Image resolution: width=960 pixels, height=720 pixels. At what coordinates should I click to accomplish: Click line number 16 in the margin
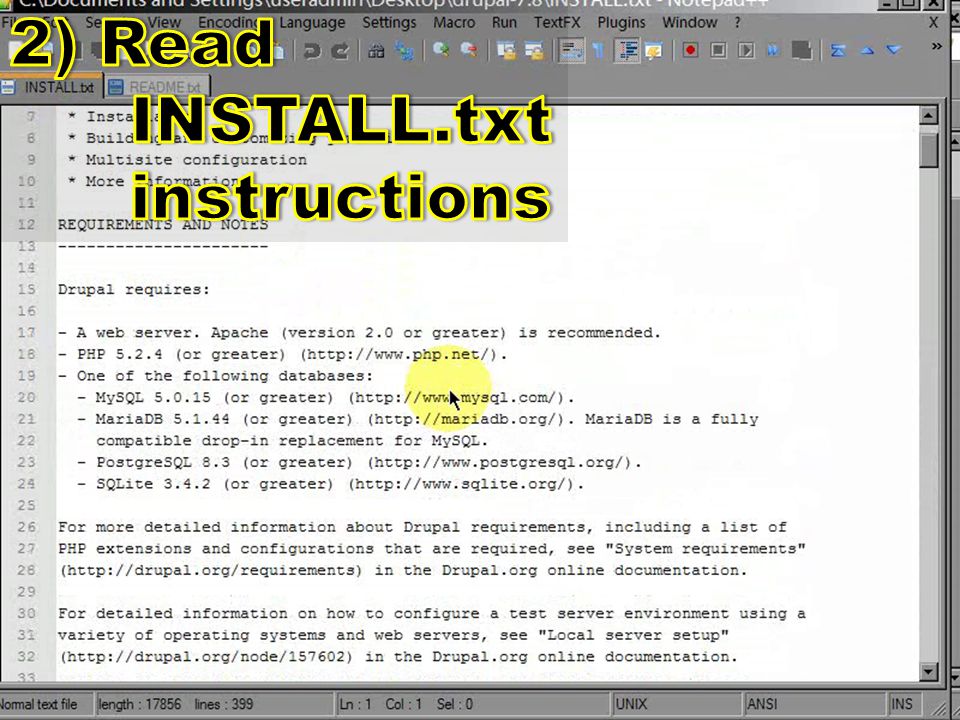point(26,311)
